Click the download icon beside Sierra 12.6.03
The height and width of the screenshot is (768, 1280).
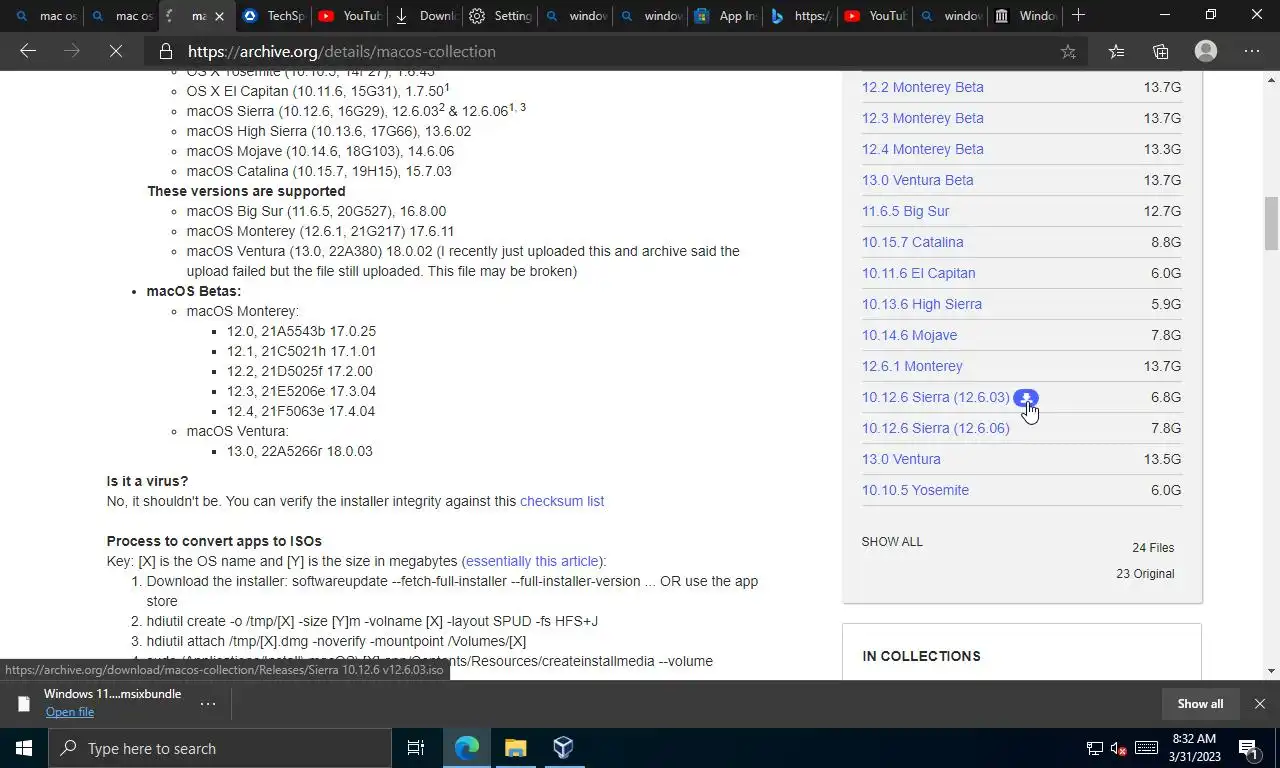(x=1026, y=398)
